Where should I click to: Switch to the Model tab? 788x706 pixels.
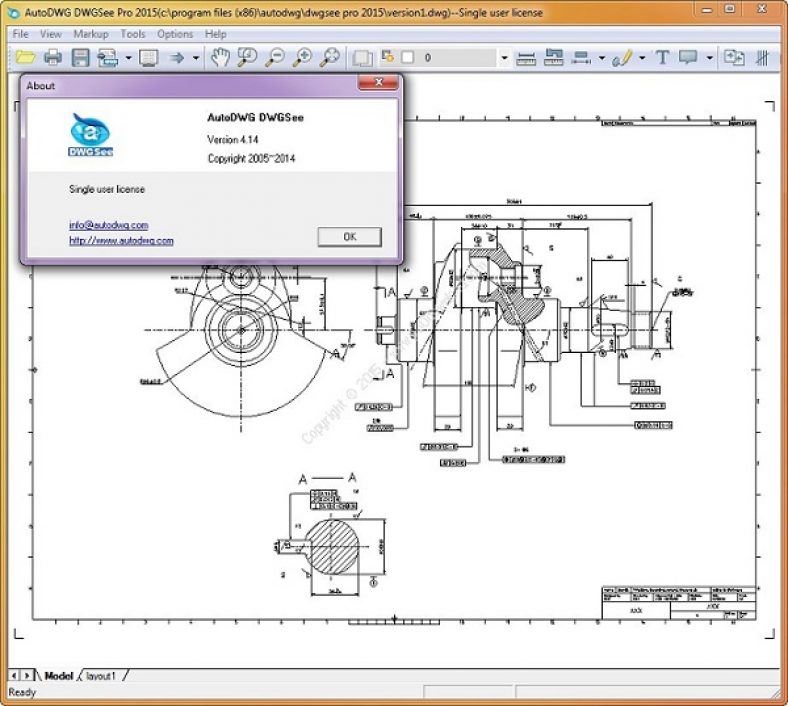(58, 676)
